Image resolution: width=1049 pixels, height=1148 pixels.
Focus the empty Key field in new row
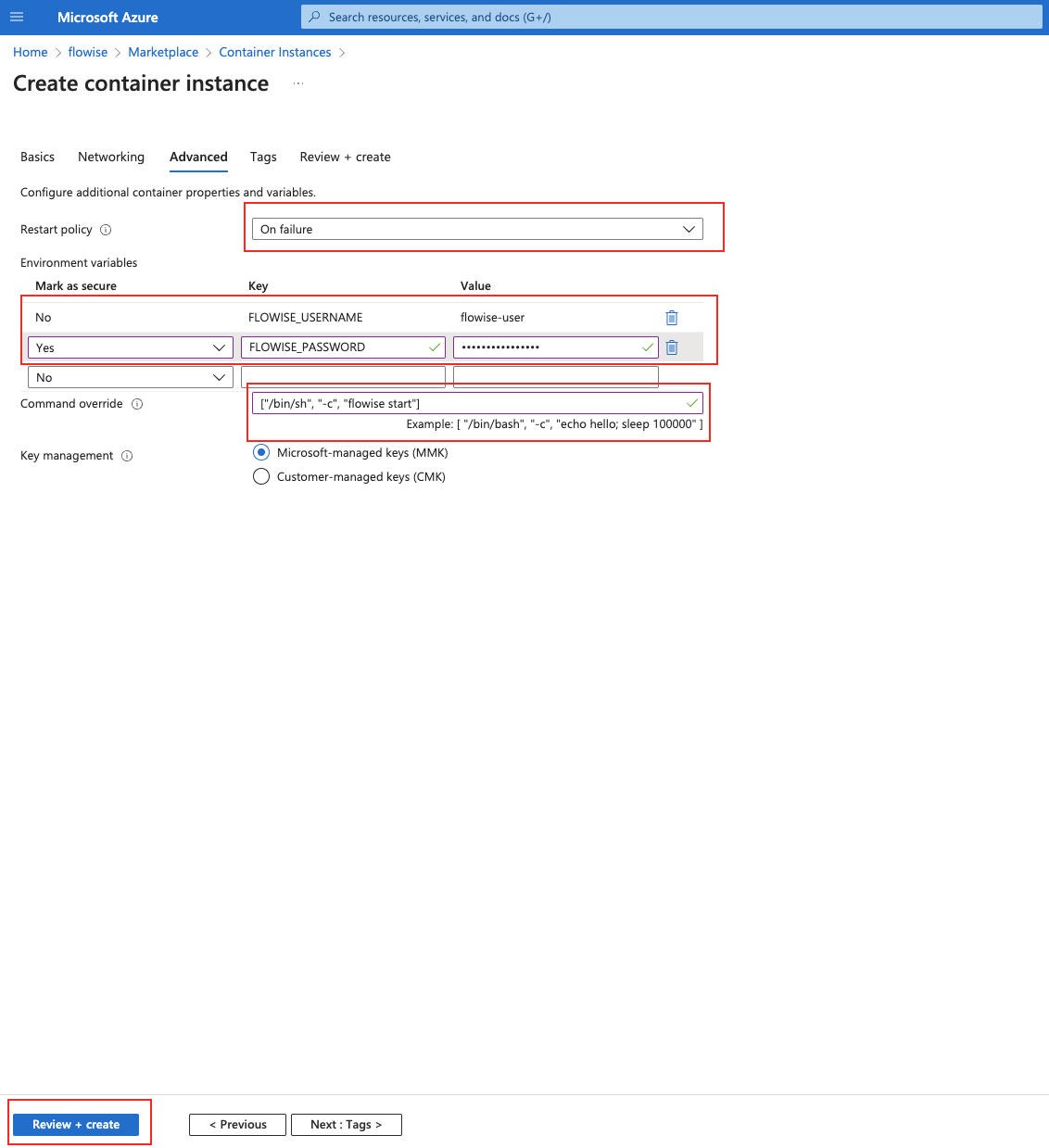pos(343,377)
